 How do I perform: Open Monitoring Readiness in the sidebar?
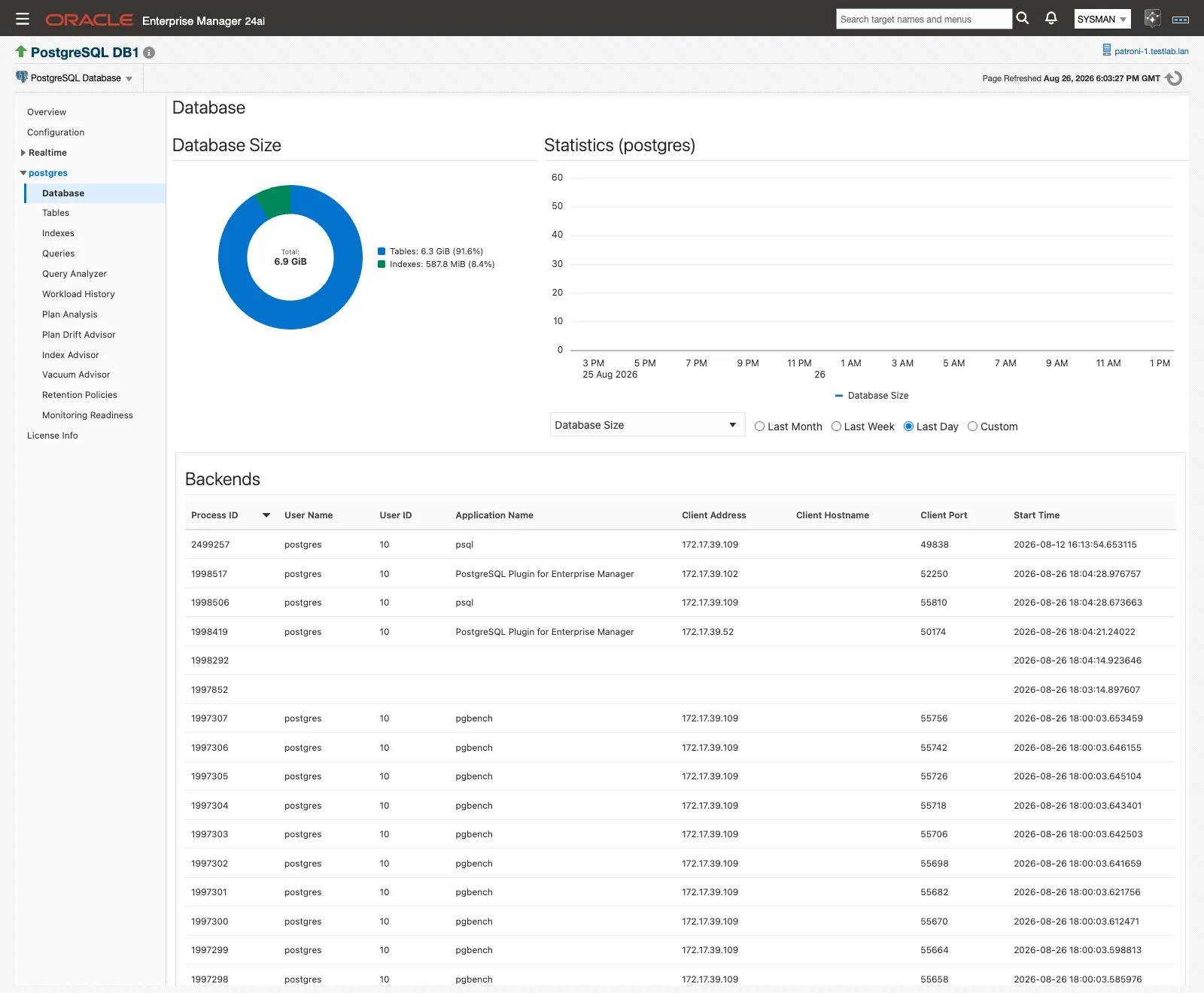point(87,415)
